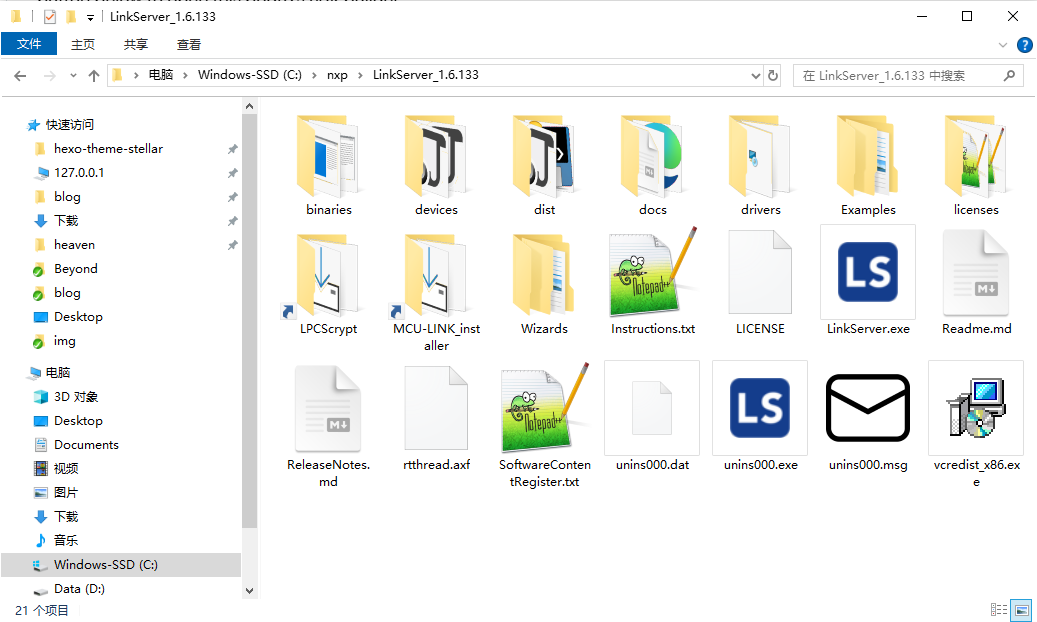Image resolution: width=1037 pixels, height=622 pixels.
Task: Open the 文件 menu tab
Action: click(x=29, y=44)
